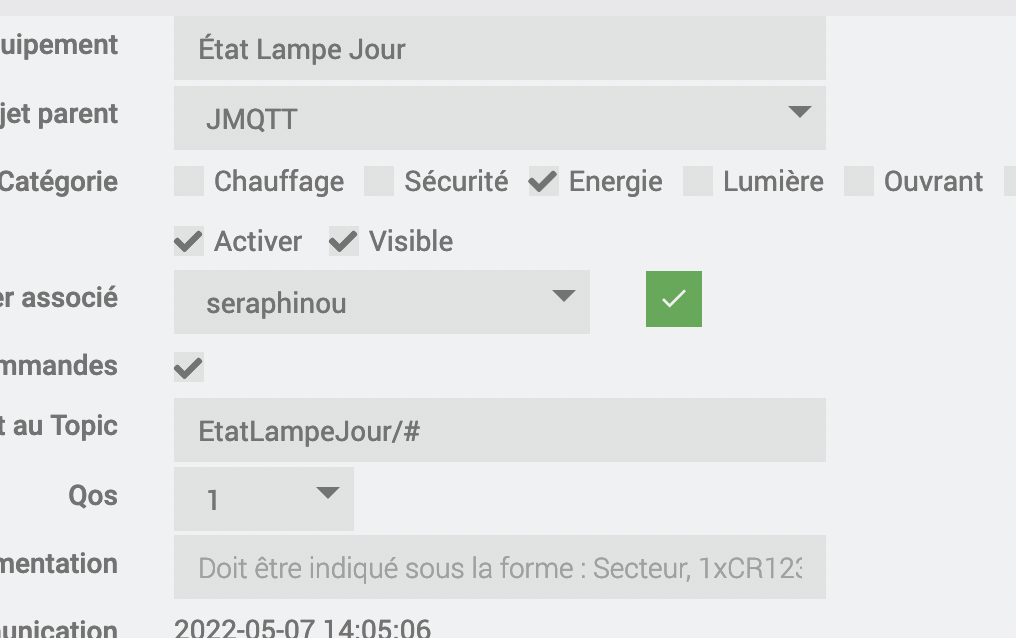Enable the Chauffage category
1016x638 pixels.
(x=189, y=181)
